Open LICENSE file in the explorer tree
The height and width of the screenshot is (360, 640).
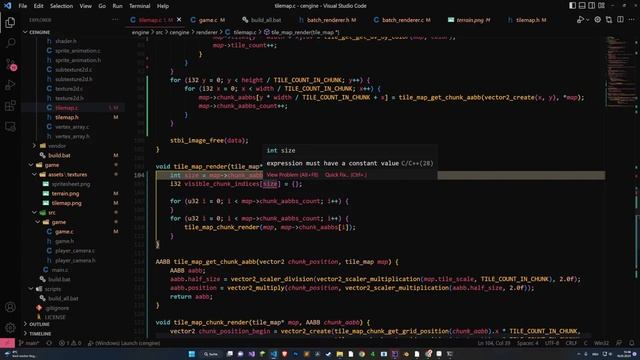coord(55,317)
